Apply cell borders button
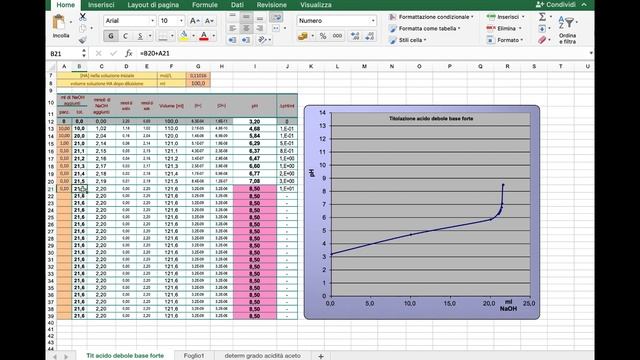 [163, 37]
